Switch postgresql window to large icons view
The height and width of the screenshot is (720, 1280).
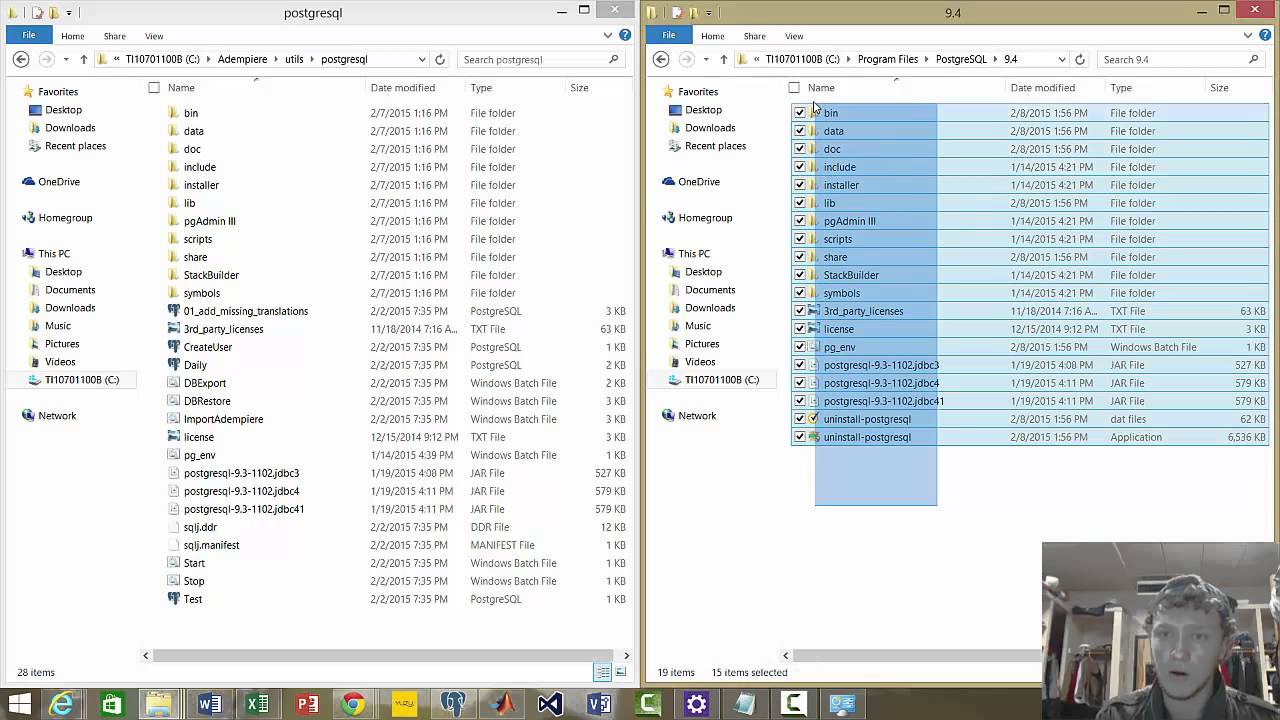tap(621, 672)
